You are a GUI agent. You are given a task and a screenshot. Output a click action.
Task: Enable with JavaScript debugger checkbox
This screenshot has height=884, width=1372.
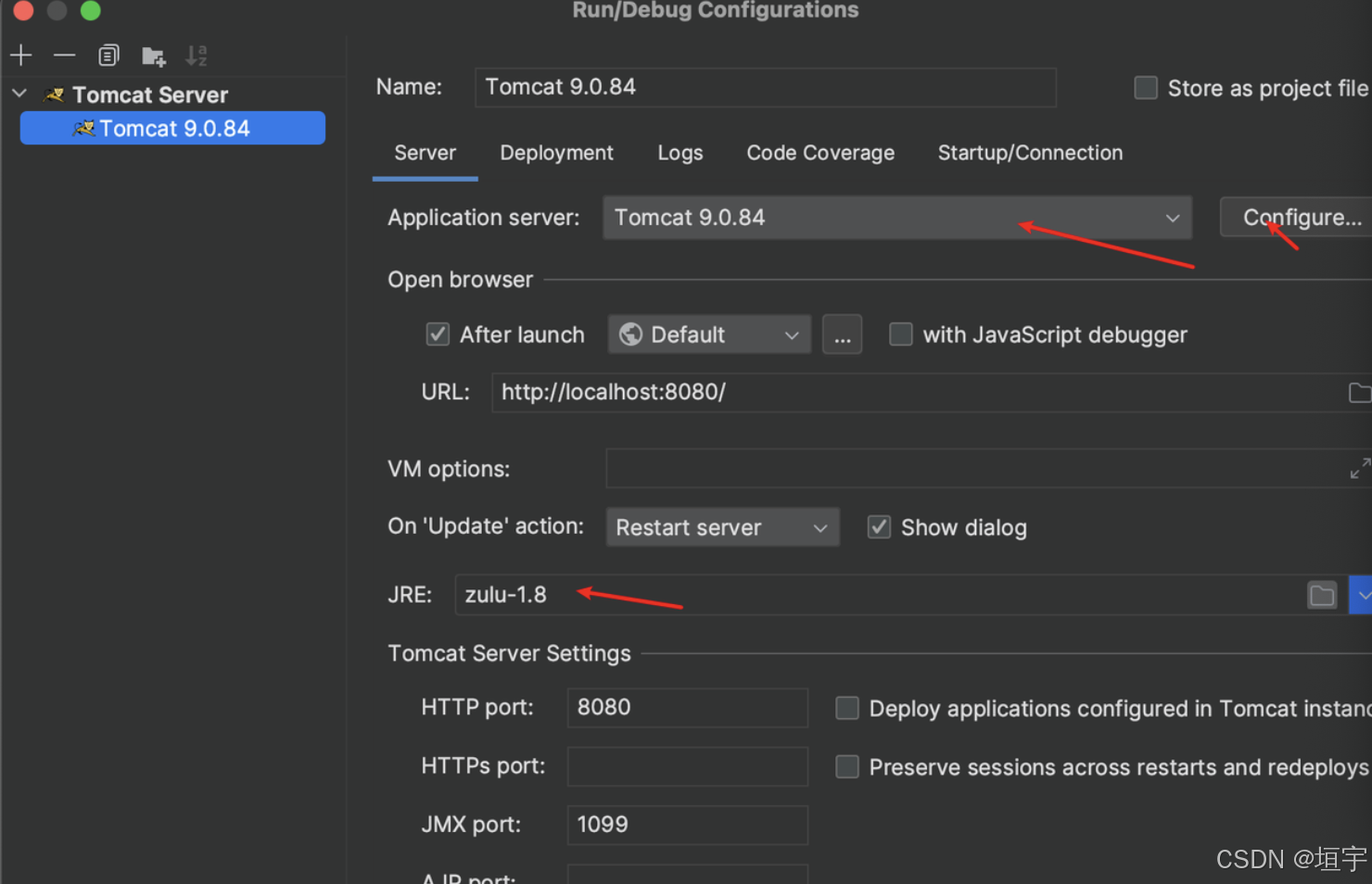(x=900, y=335)
